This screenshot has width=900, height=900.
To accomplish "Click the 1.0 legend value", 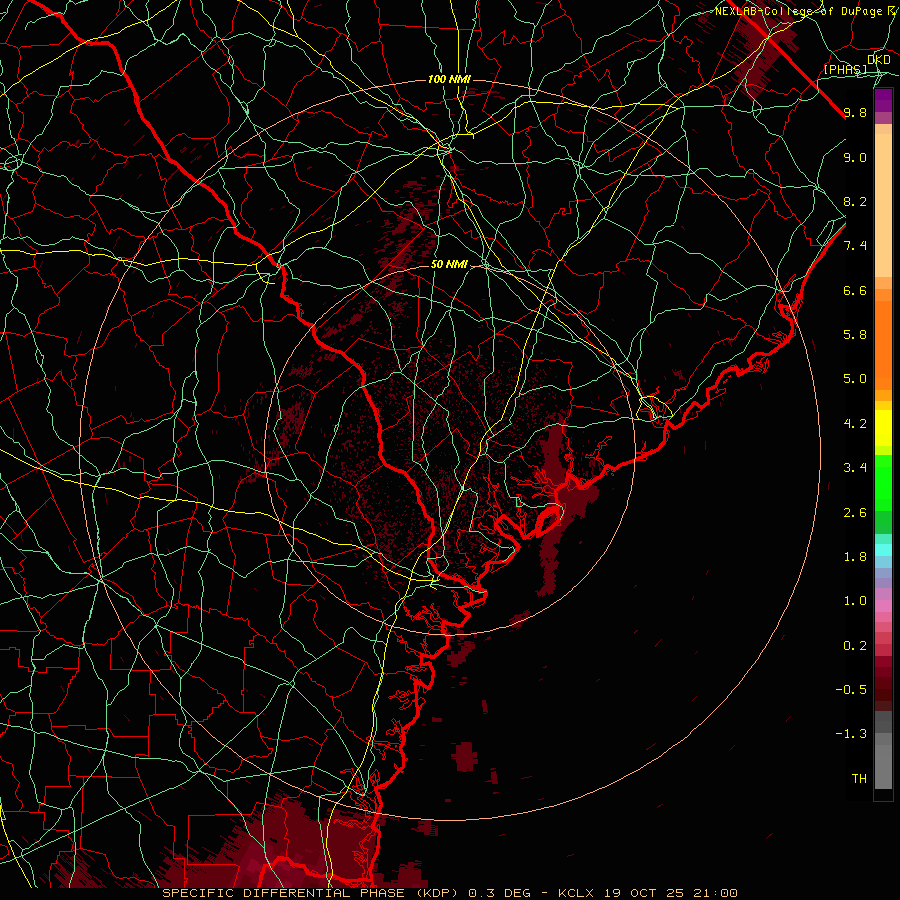I will [x=855, y=601].
